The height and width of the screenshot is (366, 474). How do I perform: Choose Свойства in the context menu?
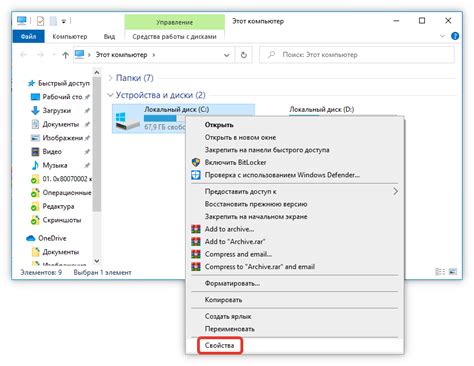point(220,346)
